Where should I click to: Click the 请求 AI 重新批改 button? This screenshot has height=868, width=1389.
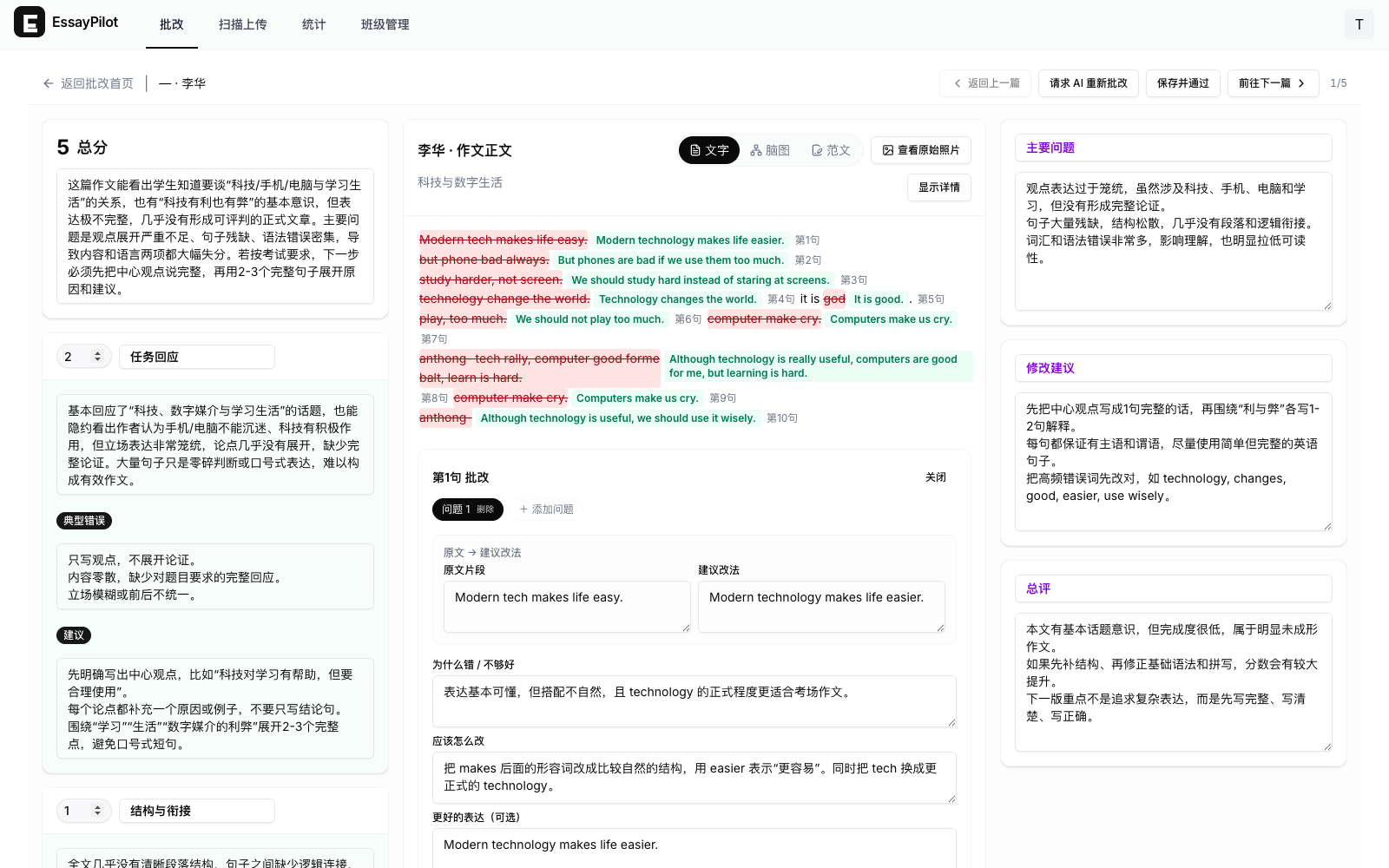click(1088, 82)
